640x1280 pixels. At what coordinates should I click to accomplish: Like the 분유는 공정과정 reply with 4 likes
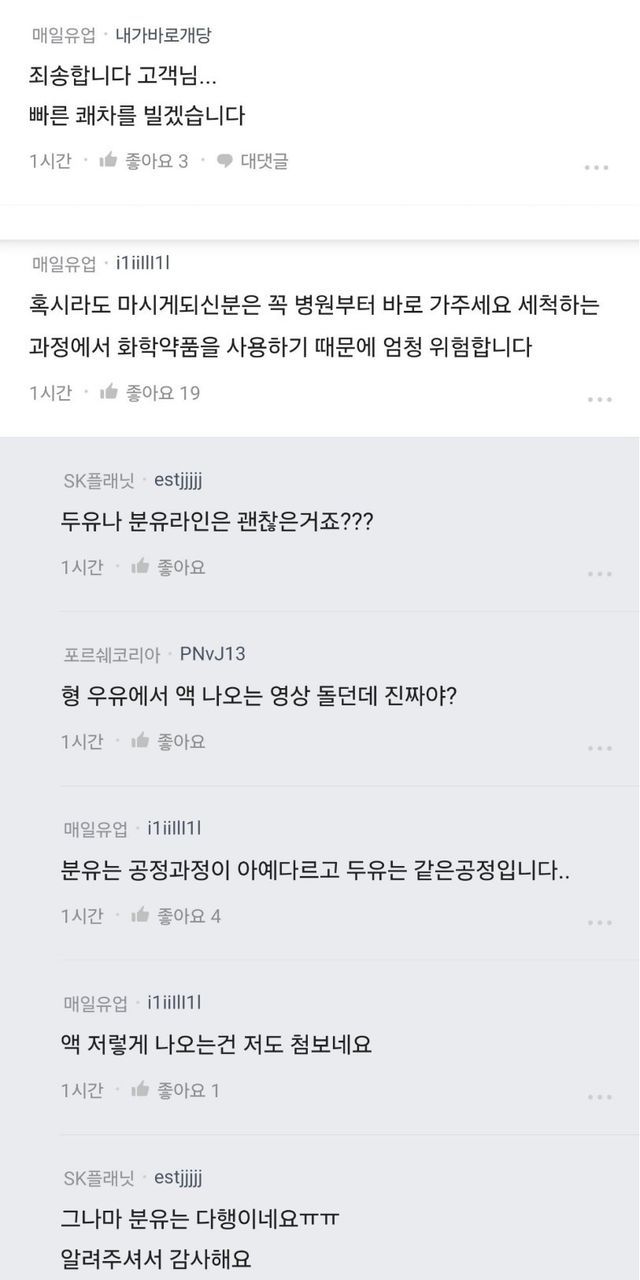[x=141, y=916]
